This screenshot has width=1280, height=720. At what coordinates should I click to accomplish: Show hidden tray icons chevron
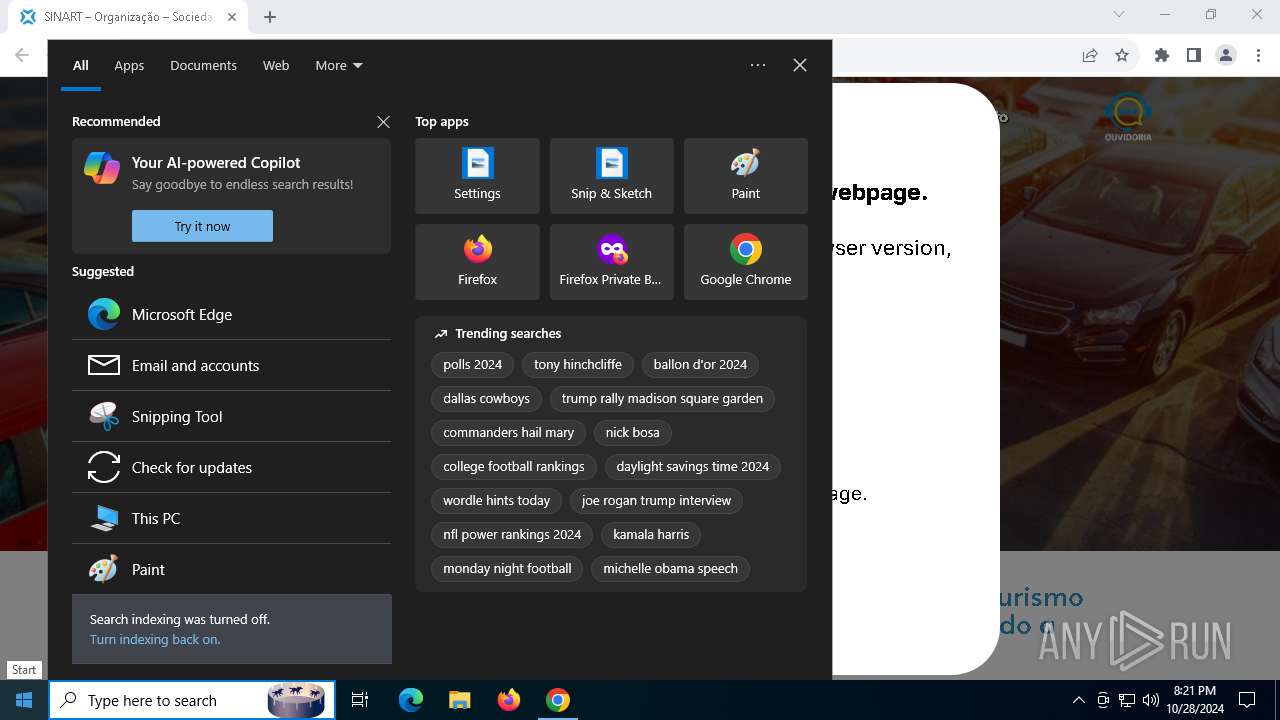1078,700
